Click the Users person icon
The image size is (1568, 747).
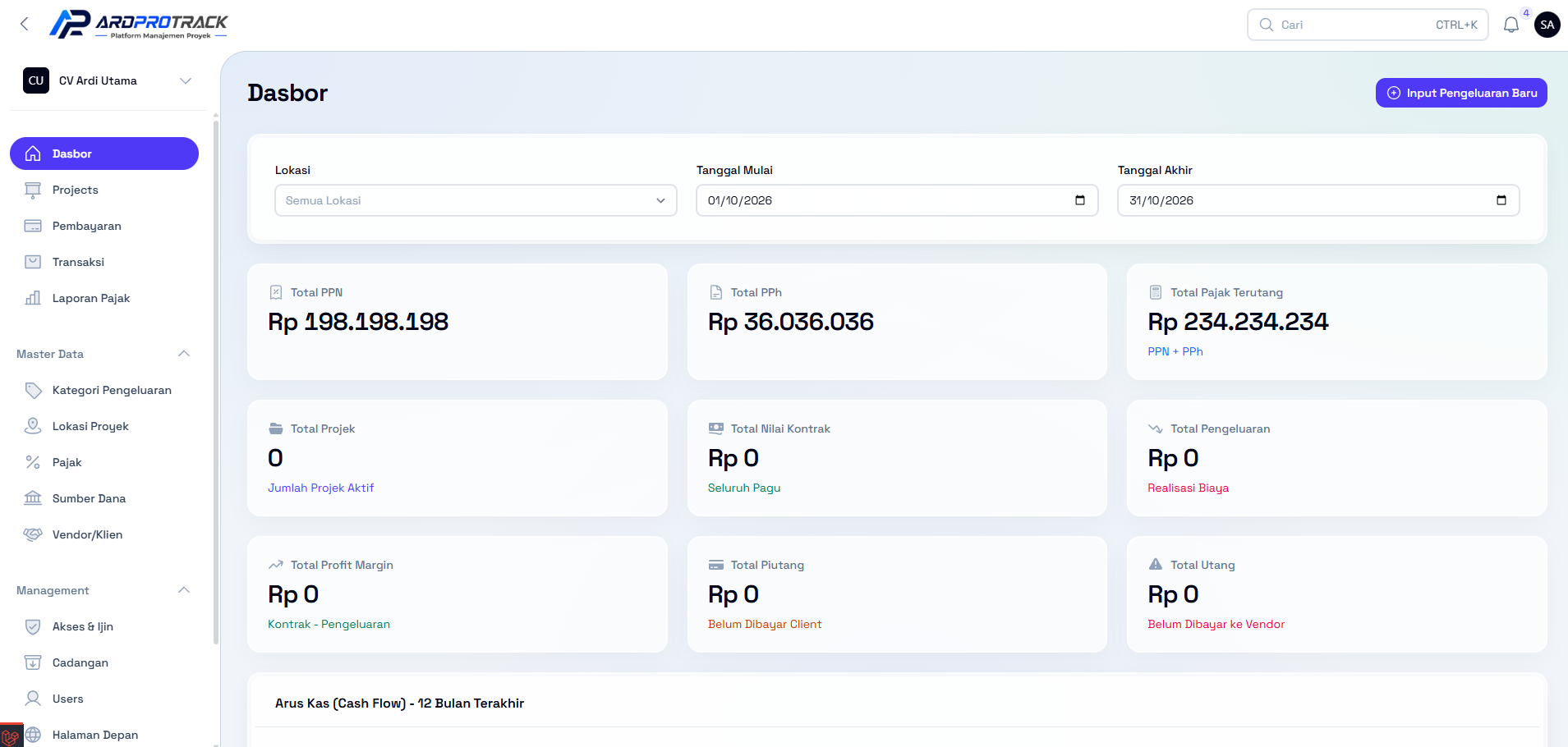(33, 699)
